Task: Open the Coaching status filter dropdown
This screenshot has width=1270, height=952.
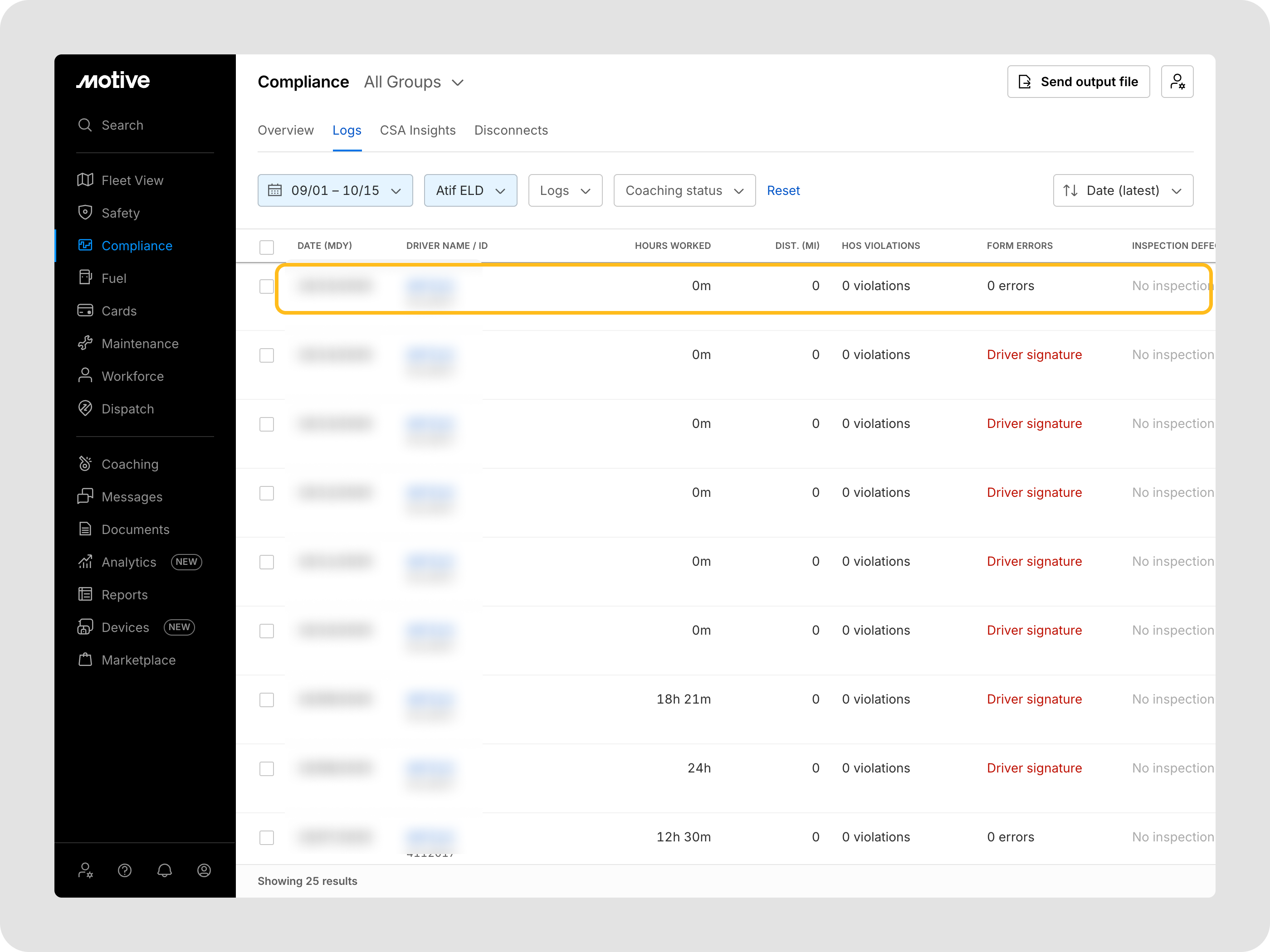Action: coord(684,190)
